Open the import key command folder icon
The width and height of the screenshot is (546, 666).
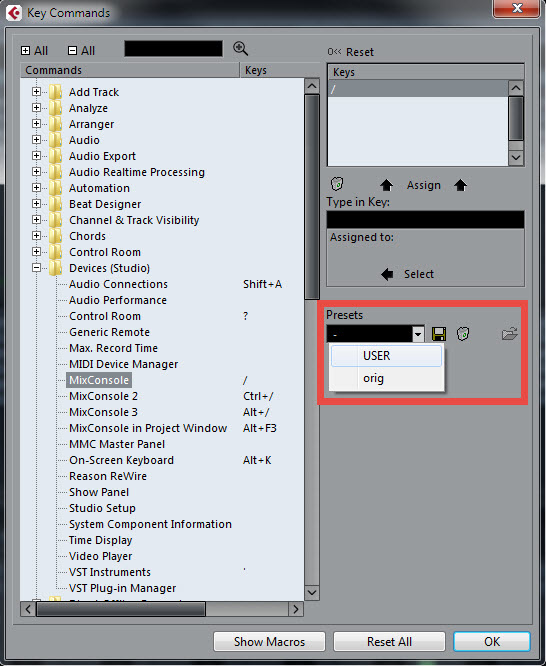pos(509,334)
